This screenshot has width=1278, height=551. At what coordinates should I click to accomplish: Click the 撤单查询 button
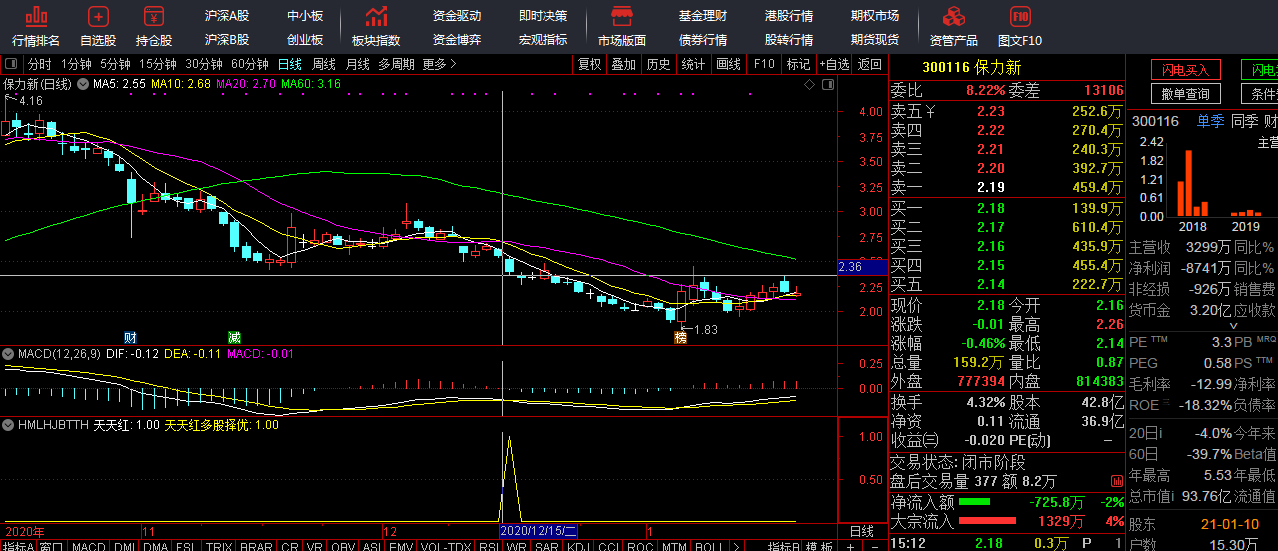[x=1185, y=94]
